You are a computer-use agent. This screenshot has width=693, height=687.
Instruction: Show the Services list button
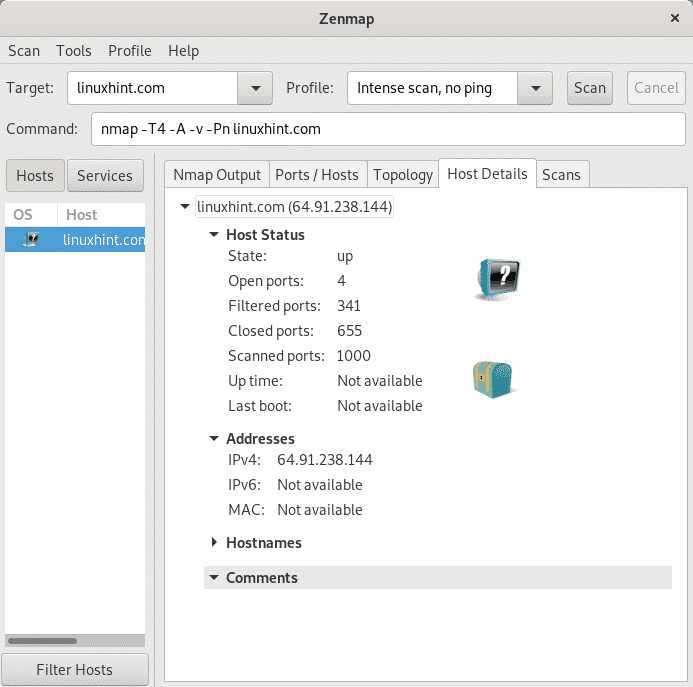tap(105, 176)
